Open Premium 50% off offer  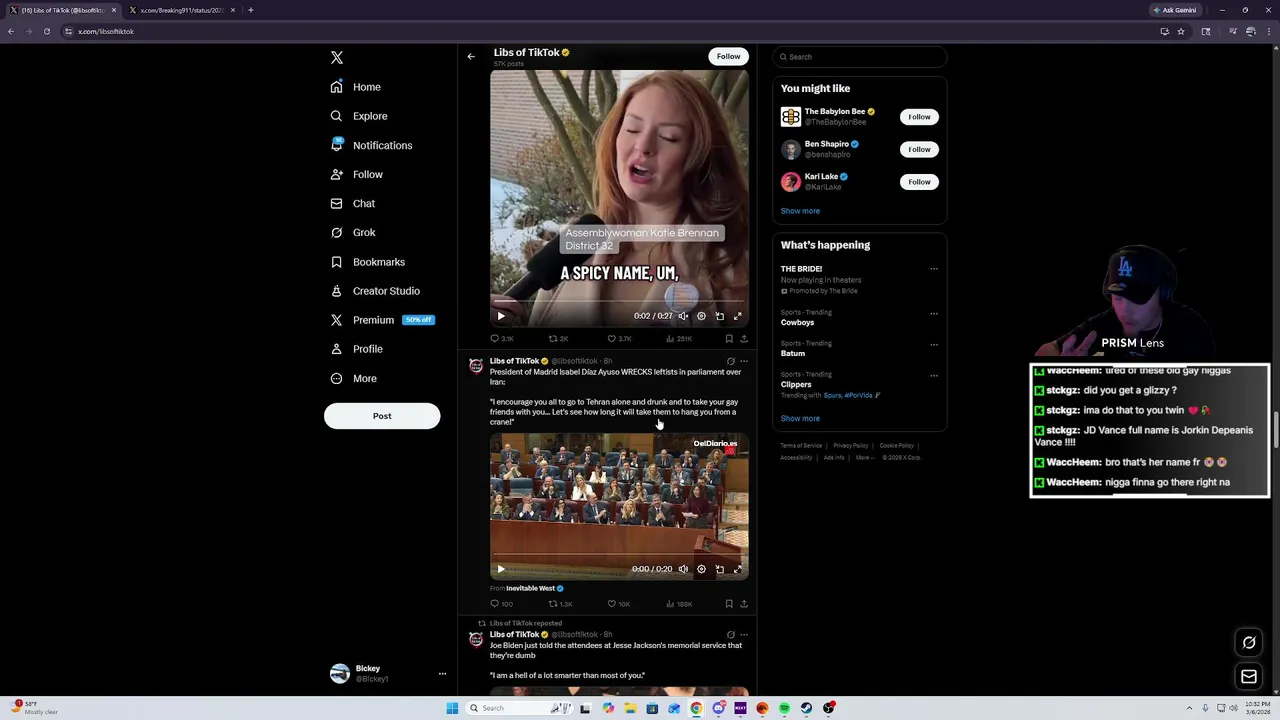click(x=382, y=320)
